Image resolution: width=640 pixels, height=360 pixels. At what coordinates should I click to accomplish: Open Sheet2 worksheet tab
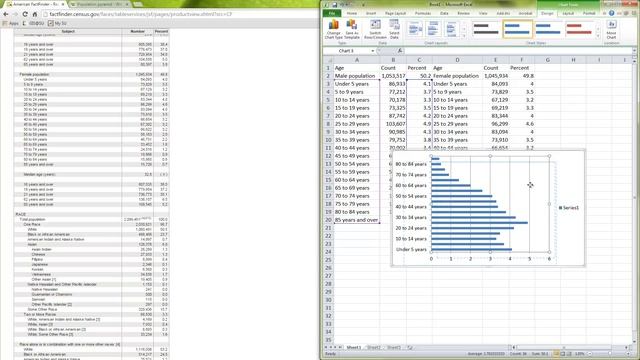(x=373, y=347)
